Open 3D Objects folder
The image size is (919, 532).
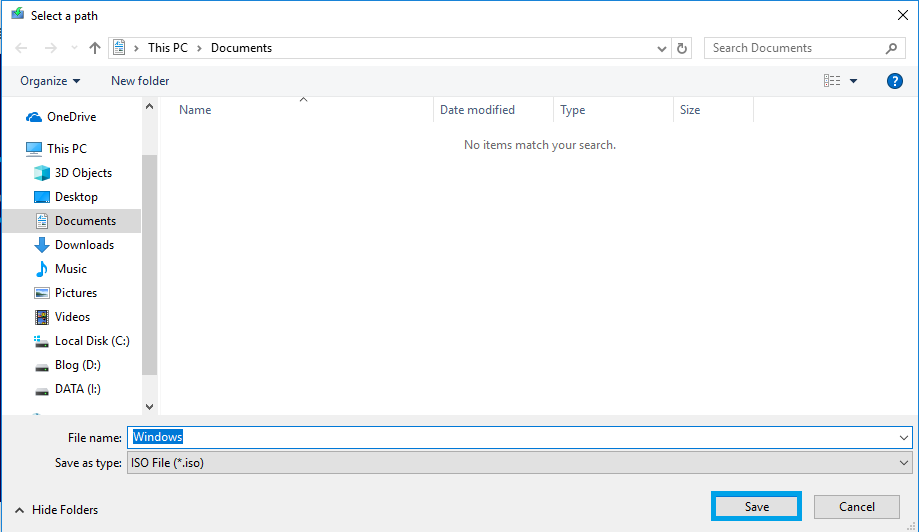click(83, 173)
